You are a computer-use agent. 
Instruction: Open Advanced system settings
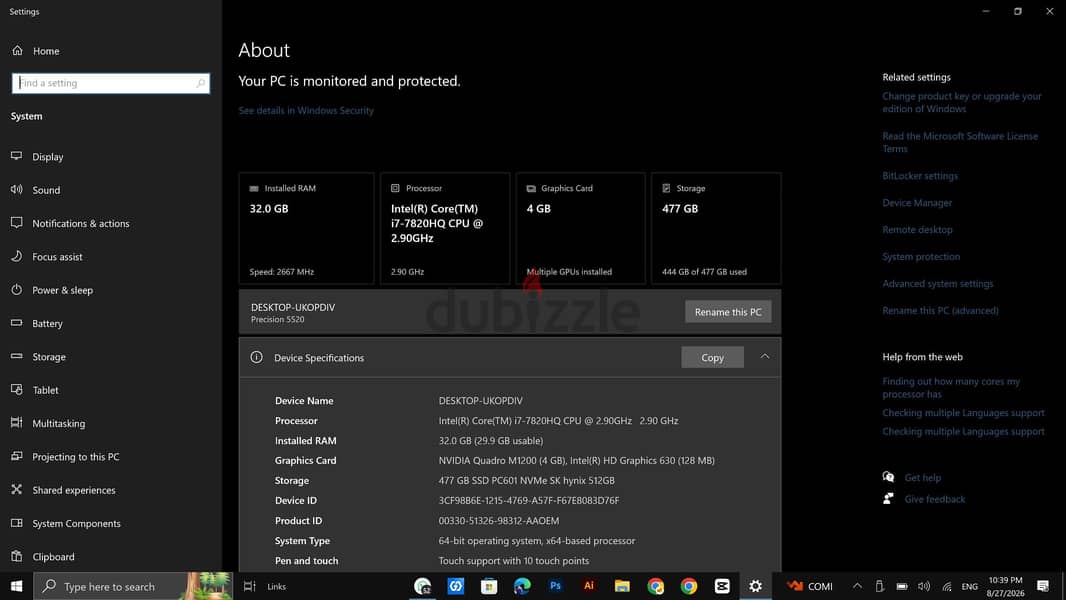[x=938, y=283]
